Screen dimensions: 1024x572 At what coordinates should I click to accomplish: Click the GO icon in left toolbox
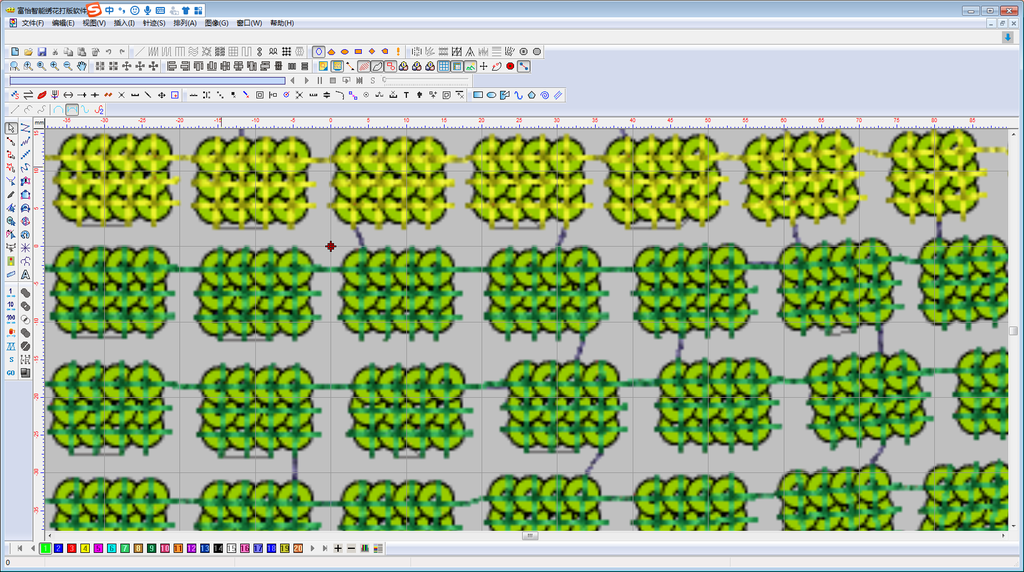point(11,373)
